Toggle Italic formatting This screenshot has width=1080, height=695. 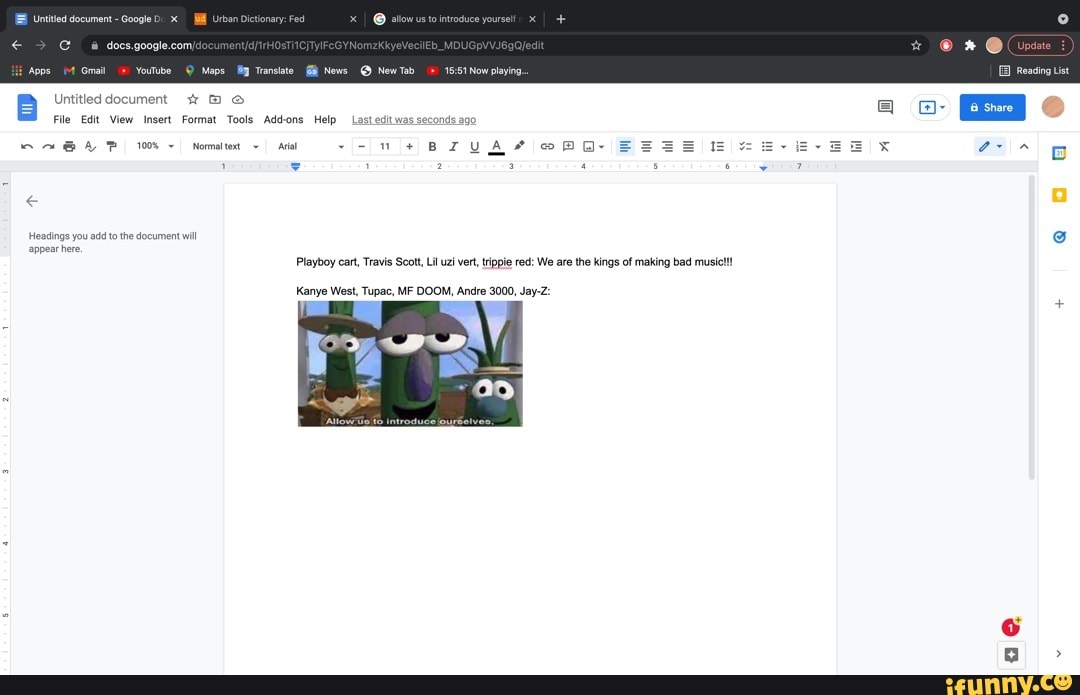click(x=453, y=146)
